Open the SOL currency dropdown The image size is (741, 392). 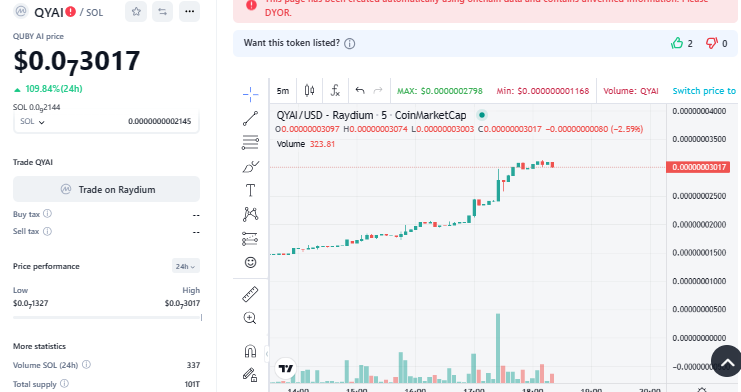tap(33, 122)
